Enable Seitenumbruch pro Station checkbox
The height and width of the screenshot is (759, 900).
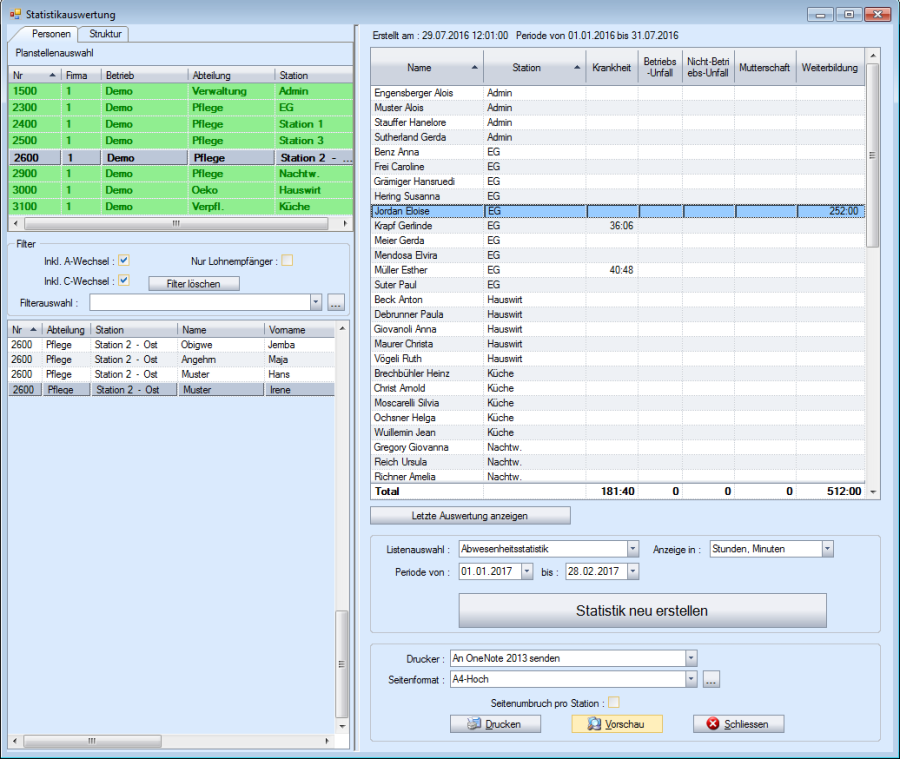point(614,702)
